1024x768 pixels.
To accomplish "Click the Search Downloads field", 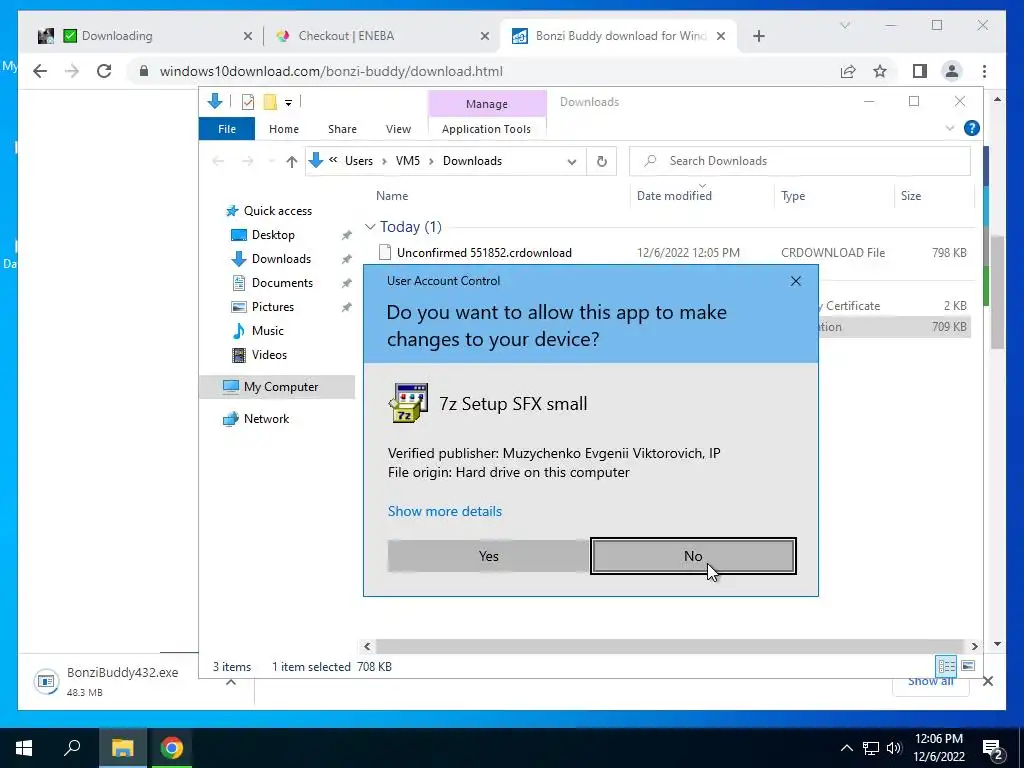I will coord(799,161).
